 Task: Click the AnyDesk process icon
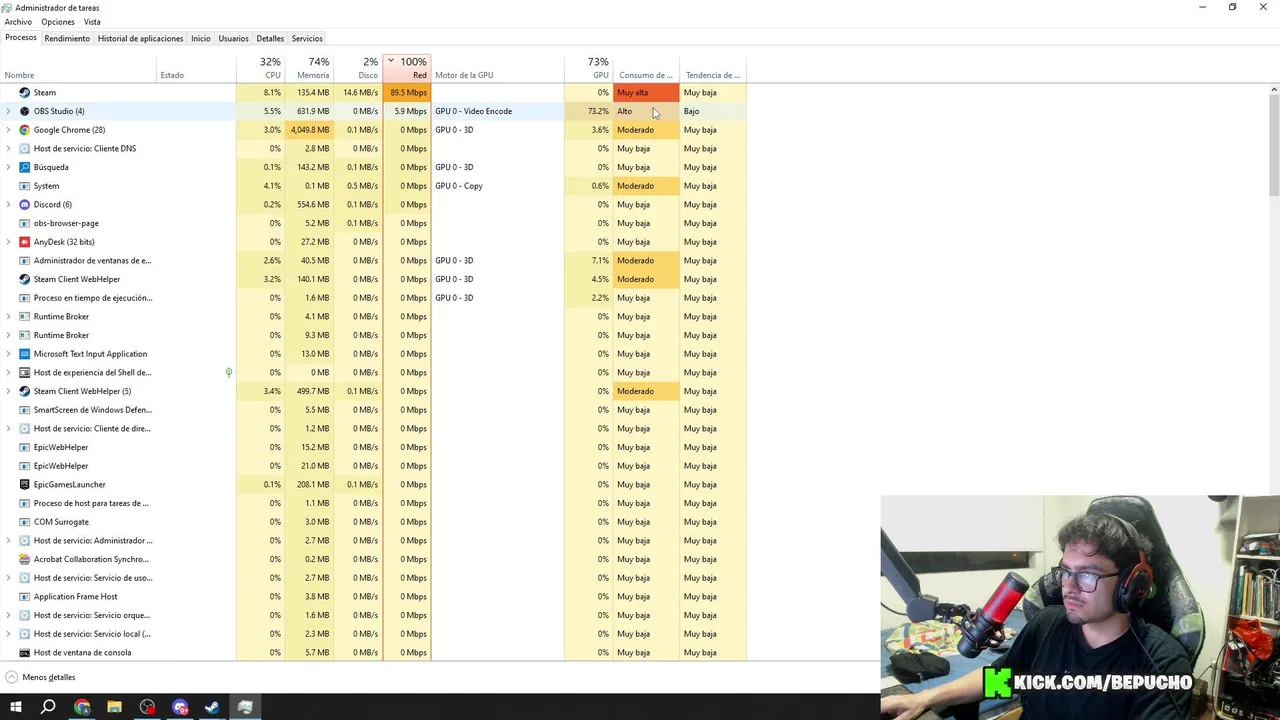(x=25, y=242)
